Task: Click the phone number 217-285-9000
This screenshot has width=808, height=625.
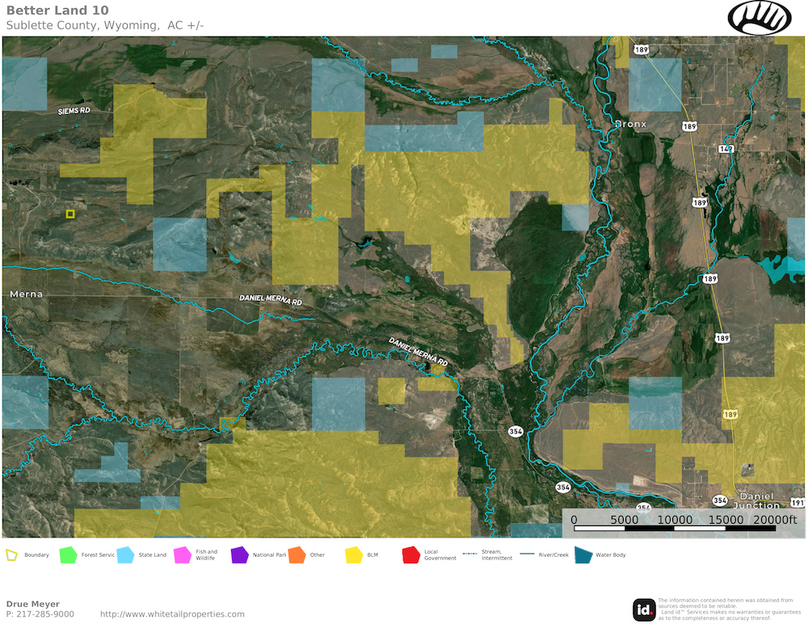Action: point(46,614)
